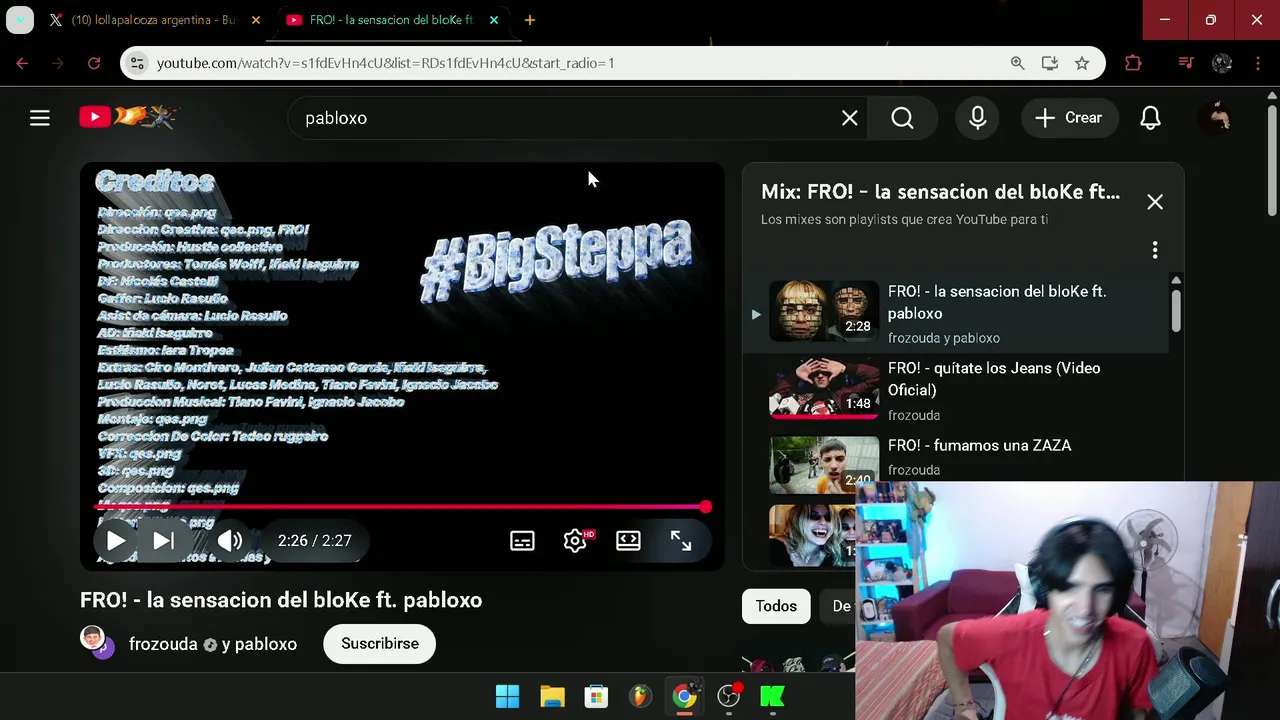Skip to next video
Screen dimensions: 1280x720
(164, 541)
